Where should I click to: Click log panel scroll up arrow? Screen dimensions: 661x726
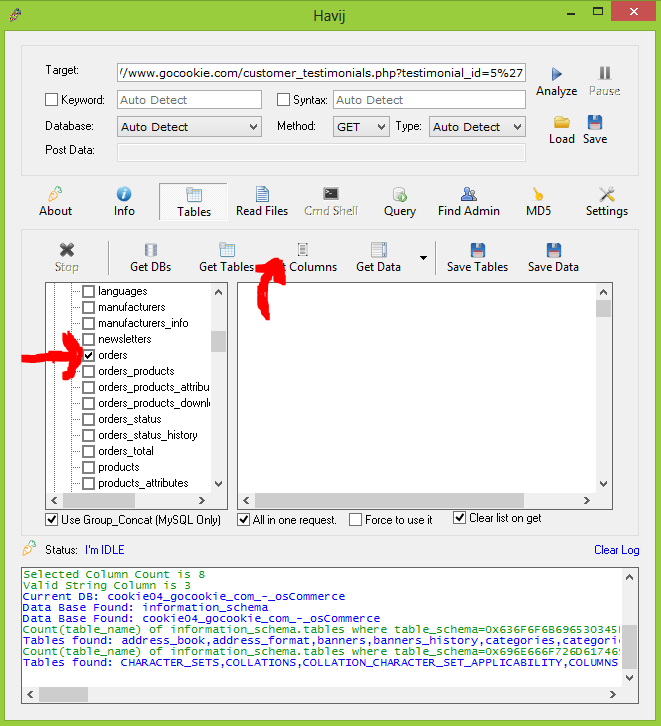[629, 577]
